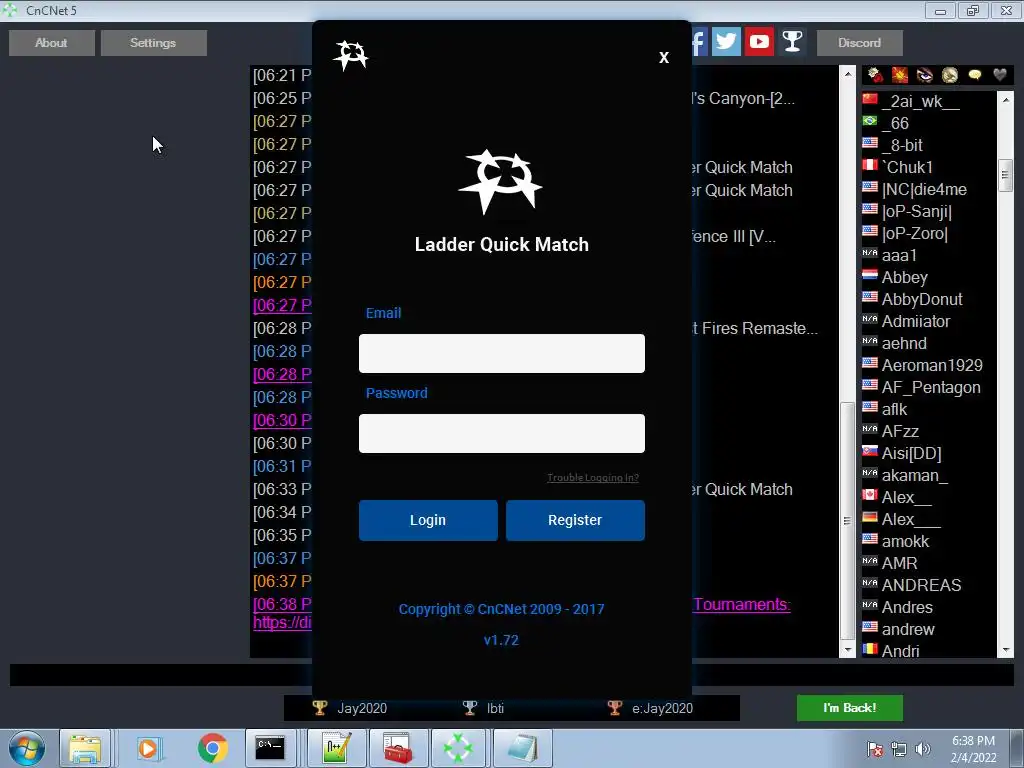Click the chat scrollbar down arrow
Screen dimensions: 1024x768
click(x=848, y=650)
